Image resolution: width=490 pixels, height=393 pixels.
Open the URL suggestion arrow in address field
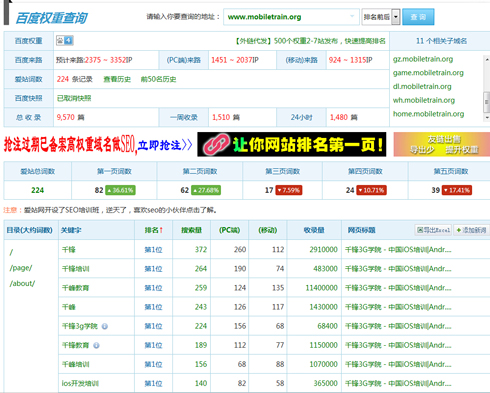(352, 16)
